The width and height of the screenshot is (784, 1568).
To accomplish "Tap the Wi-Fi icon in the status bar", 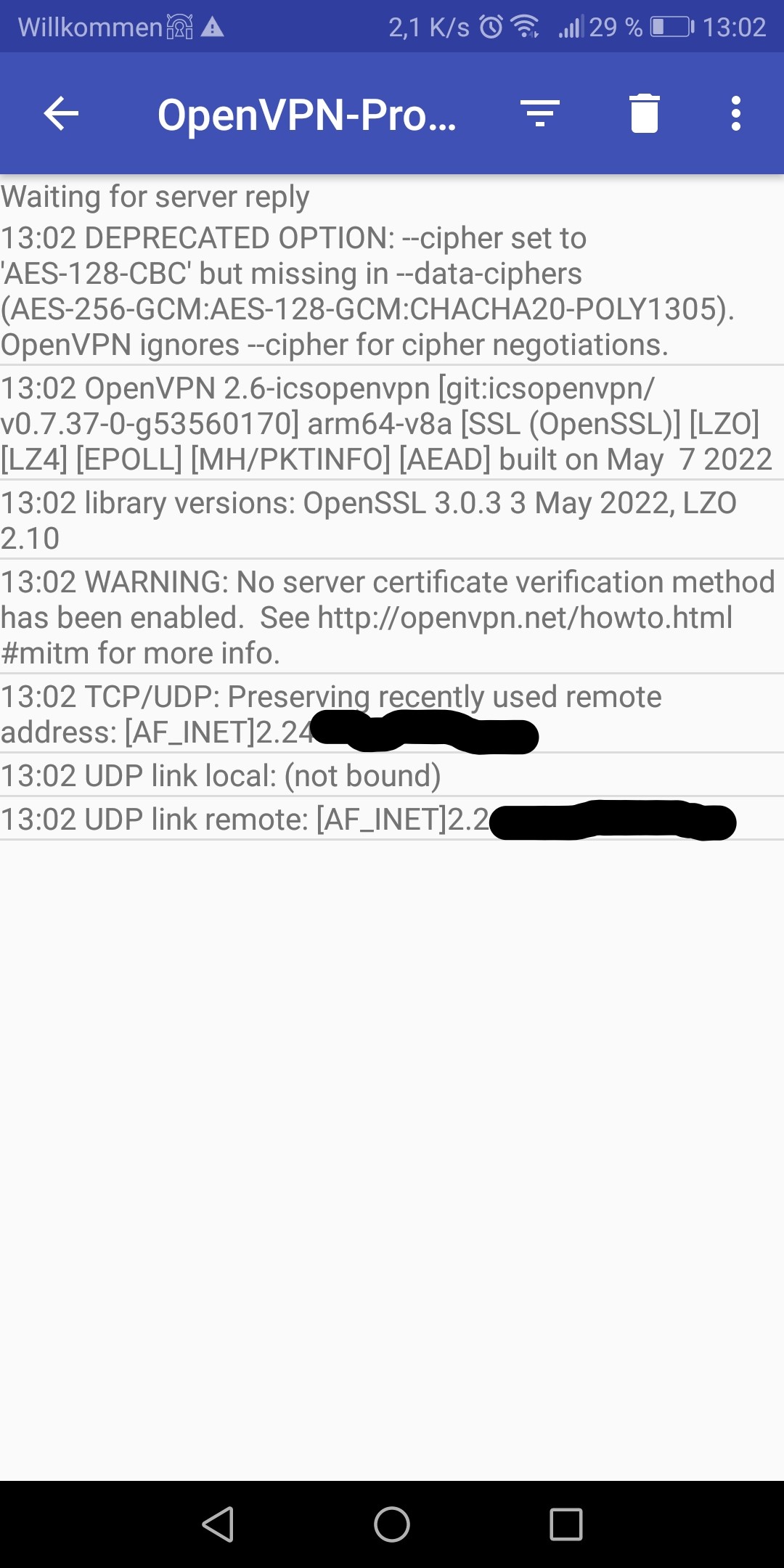I will point(525,27).
